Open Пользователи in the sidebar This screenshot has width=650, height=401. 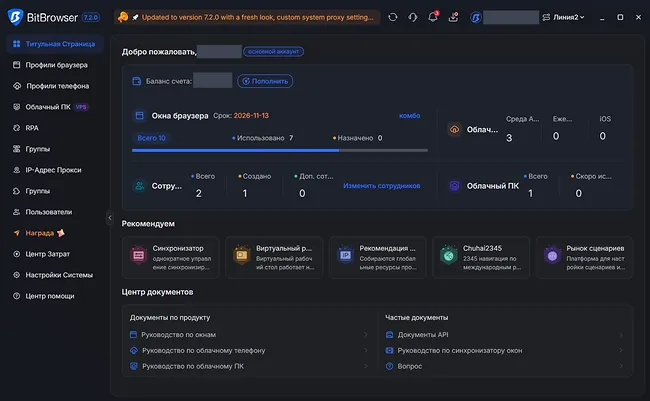click(x=55, y=212)
